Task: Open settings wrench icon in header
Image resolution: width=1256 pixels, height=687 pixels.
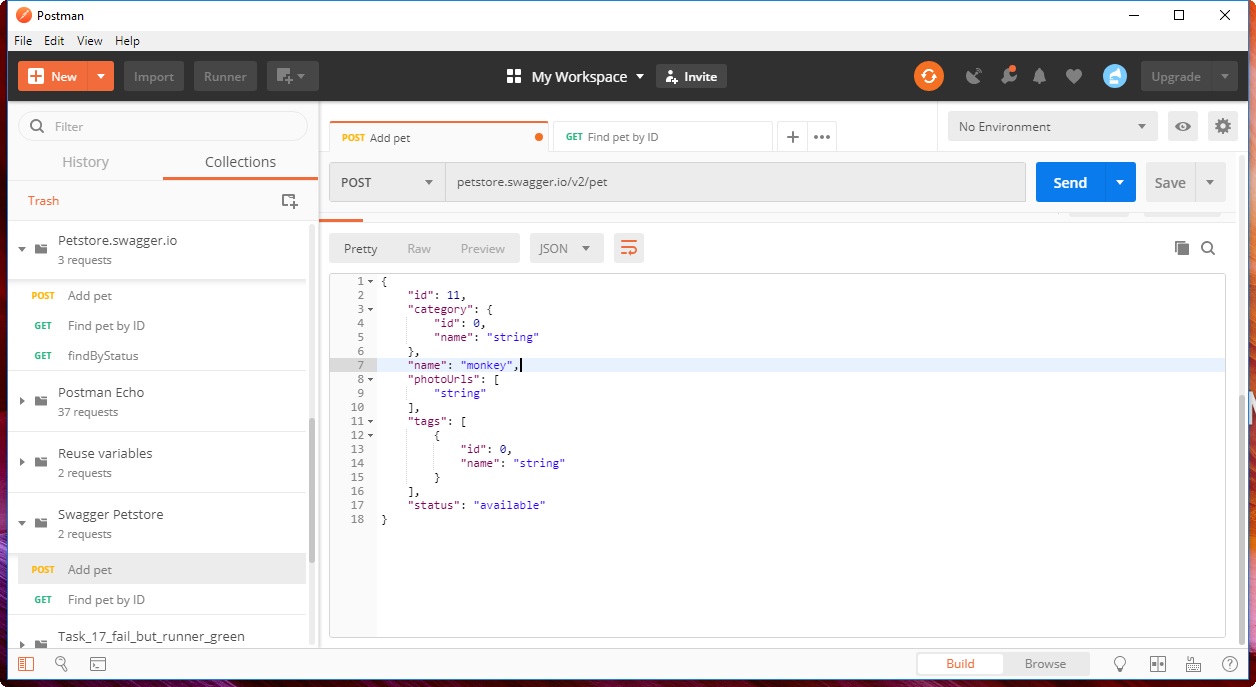Action: coord(1007,76)
